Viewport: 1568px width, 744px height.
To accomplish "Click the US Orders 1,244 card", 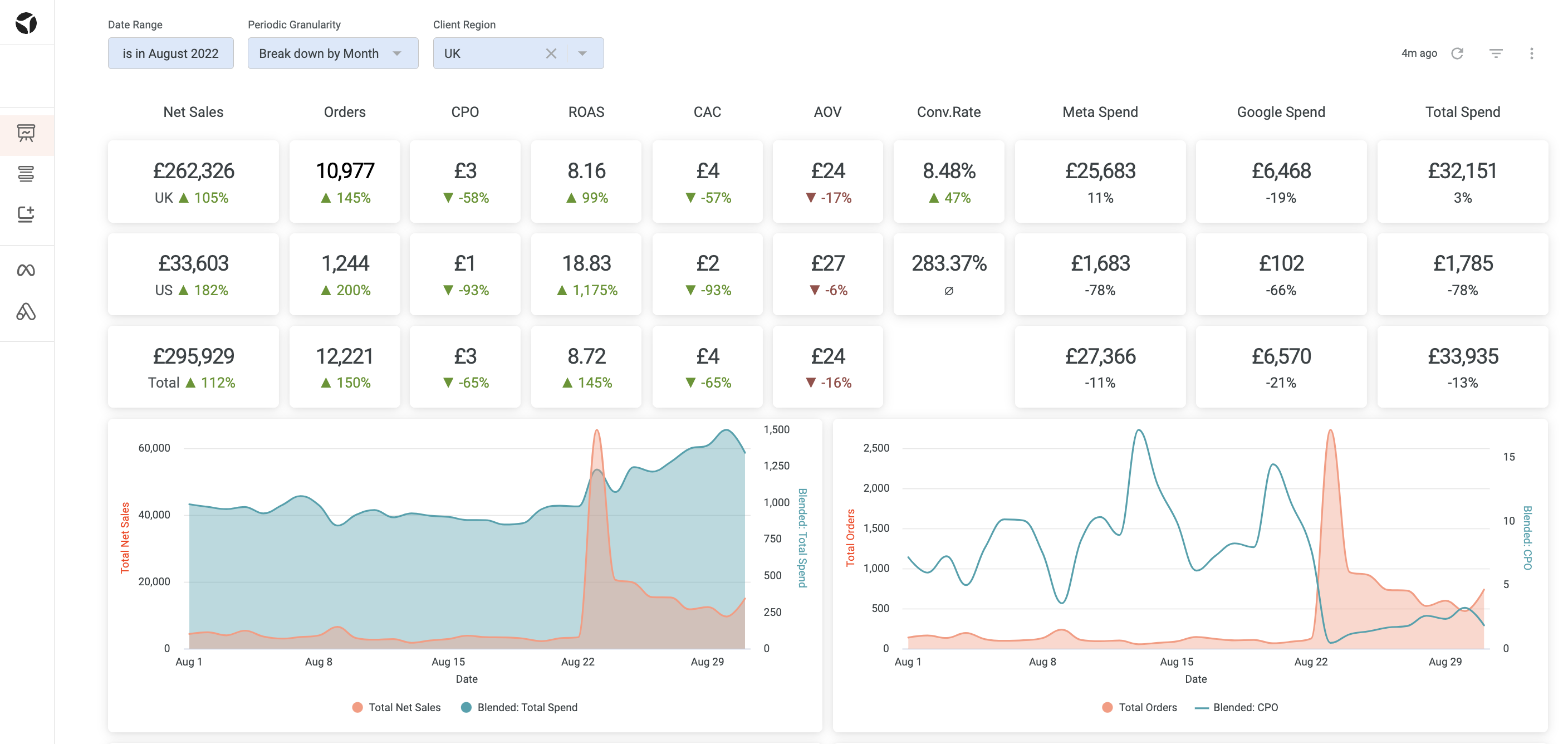I will point(345,274).
